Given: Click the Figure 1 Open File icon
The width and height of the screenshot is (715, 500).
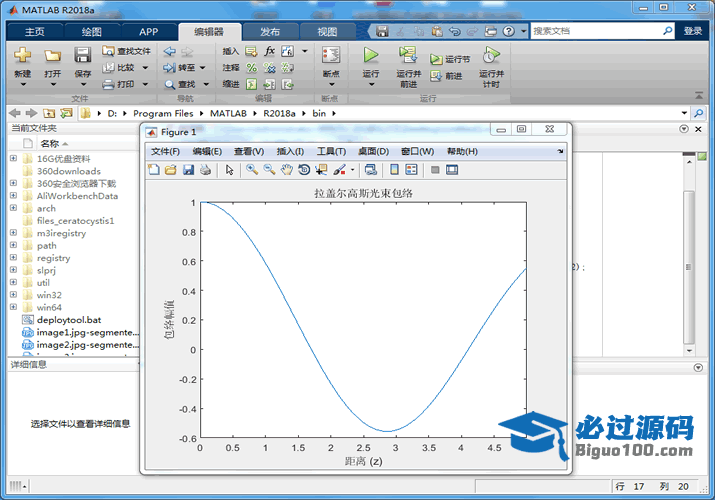Looking at the screenshot, I should pos(171,170).
